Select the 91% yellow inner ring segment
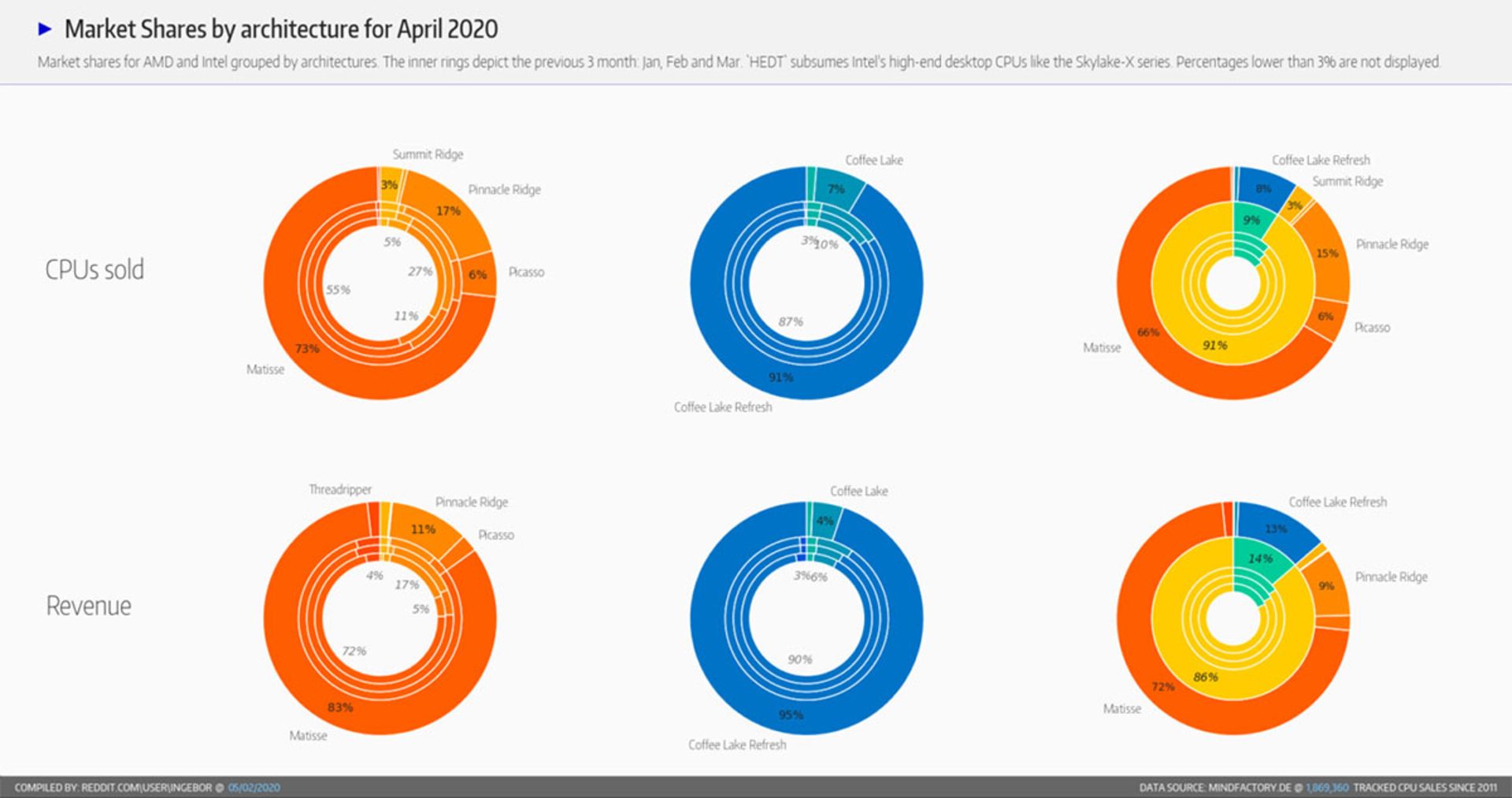Viewport: 1512px width, 798px height. pyautogui.click(x=1214, y=345)
